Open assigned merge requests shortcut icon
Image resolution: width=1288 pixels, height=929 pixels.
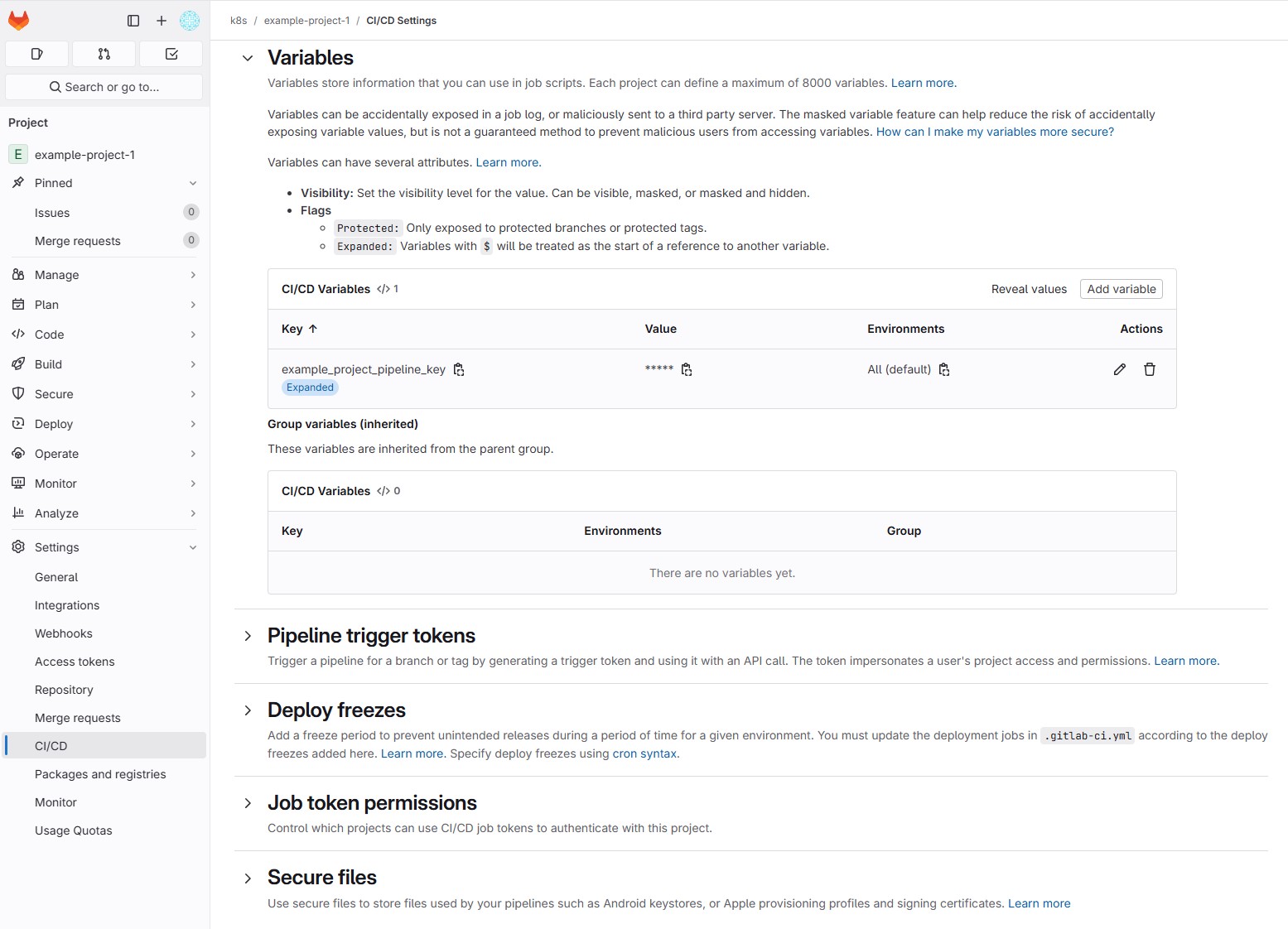pos(104,54)
